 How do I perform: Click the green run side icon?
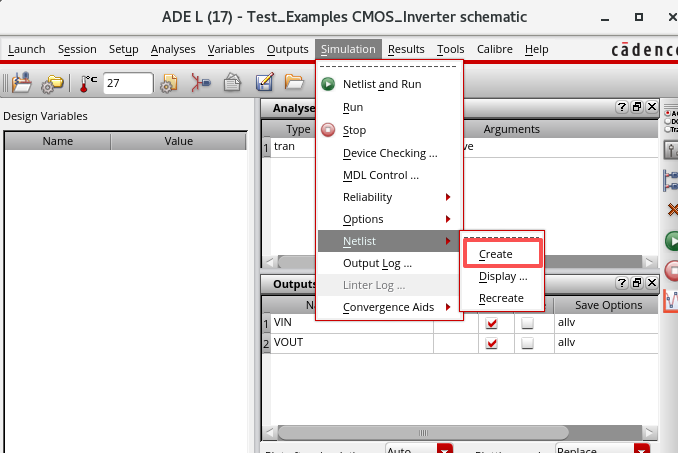pos(672,241)
